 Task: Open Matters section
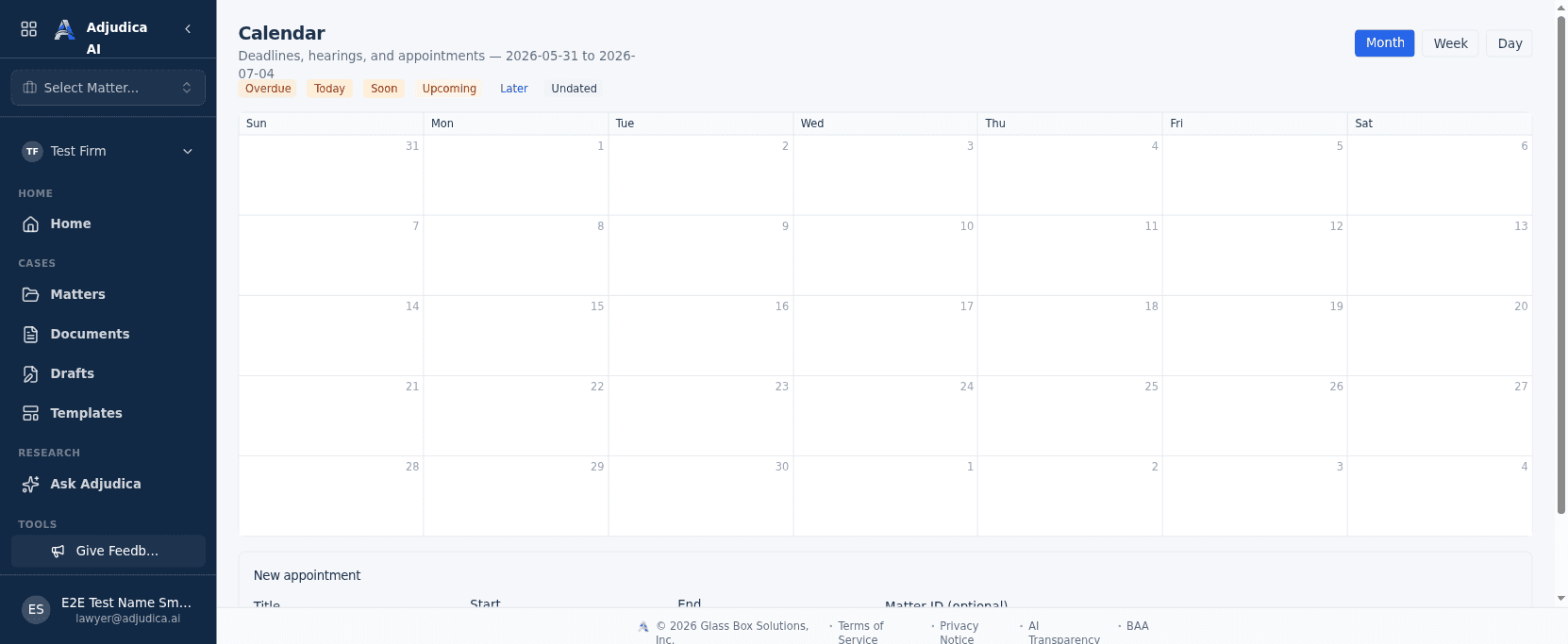coord(108,294)
